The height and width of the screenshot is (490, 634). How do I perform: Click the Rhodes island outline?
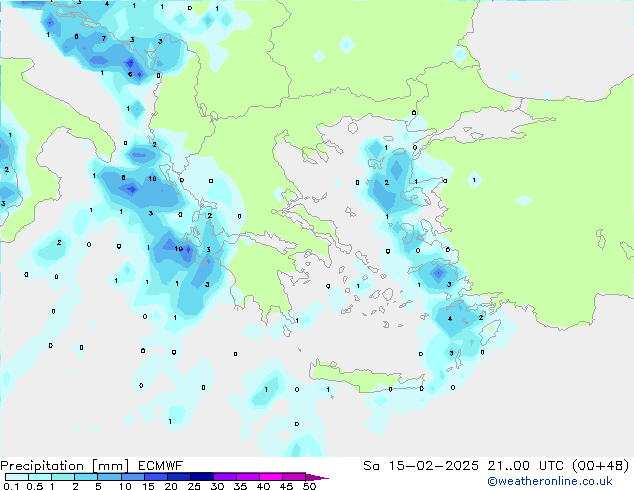click(x=490, y=331)
